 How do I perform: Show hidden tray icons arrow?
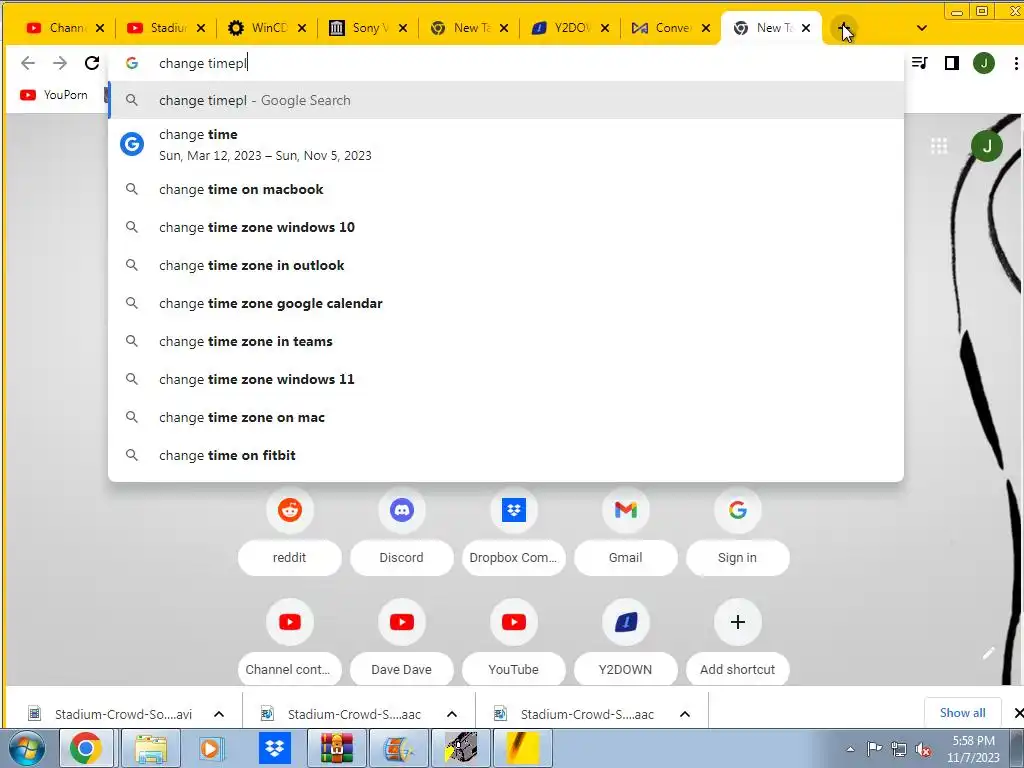pos(850,749)
